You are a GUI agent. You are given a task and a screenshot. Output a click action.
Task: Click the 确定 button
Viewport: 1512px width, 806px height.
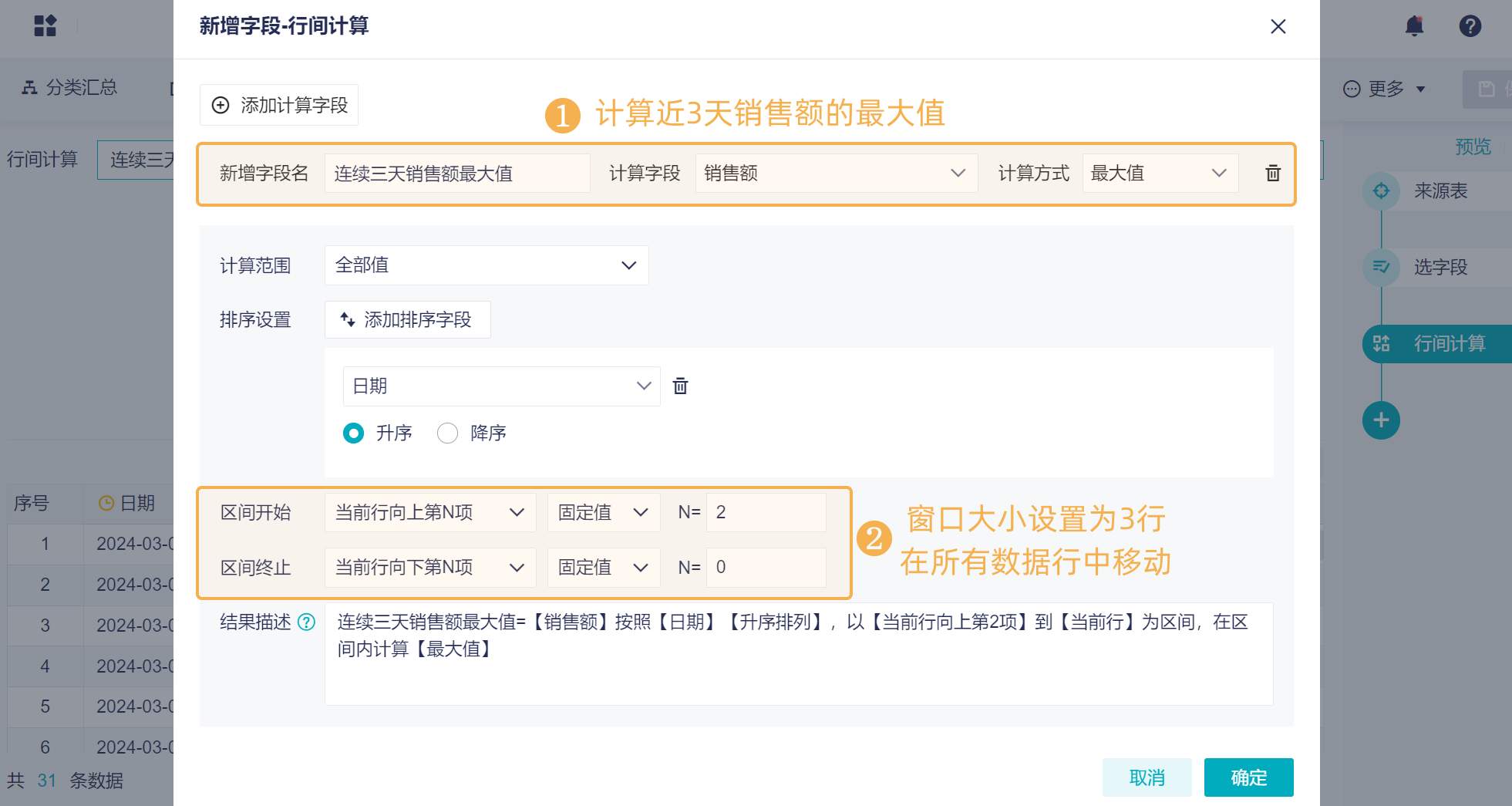1248,777
